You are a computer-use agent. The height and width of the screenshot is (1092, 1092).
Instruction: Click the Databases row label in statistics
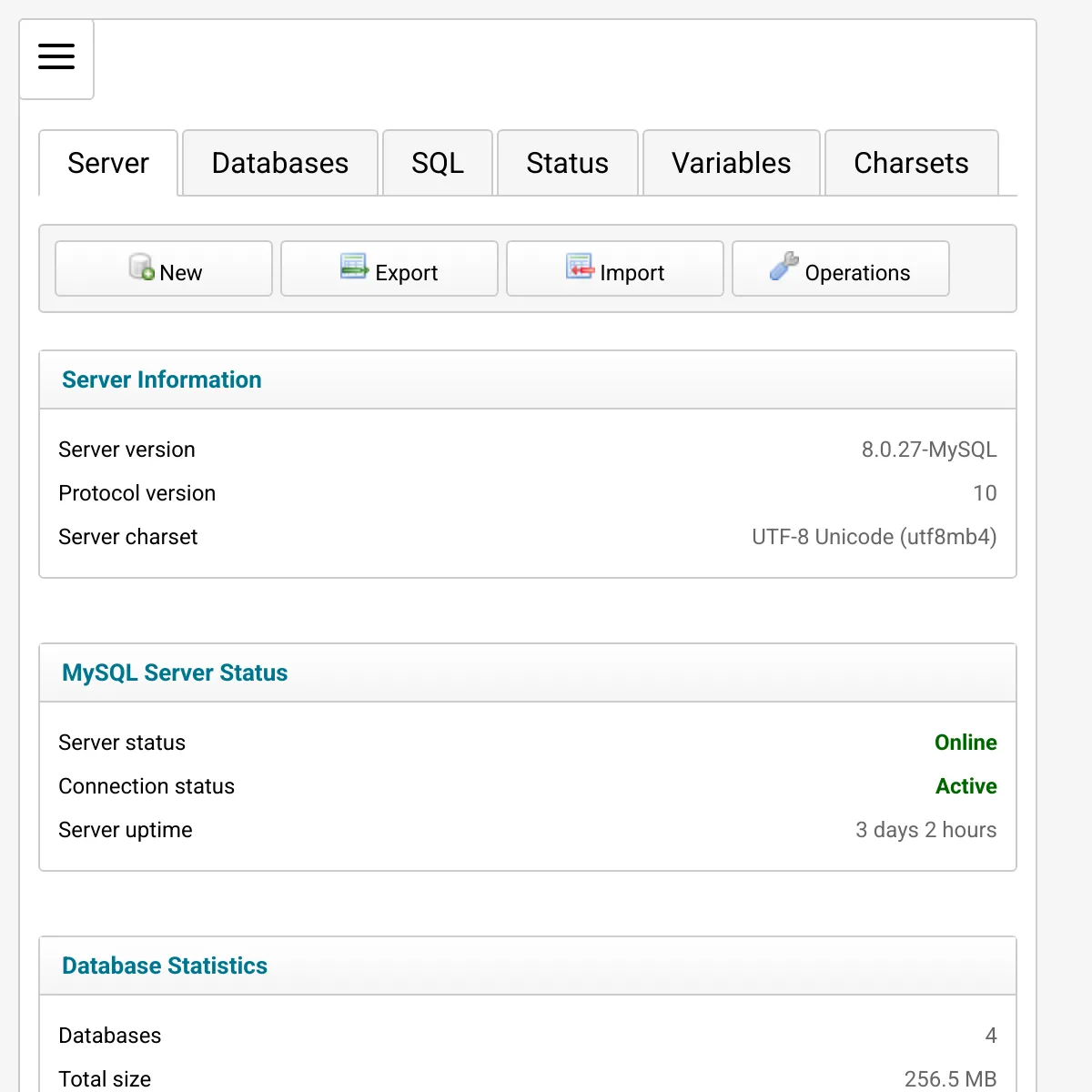coord(110,1036)
